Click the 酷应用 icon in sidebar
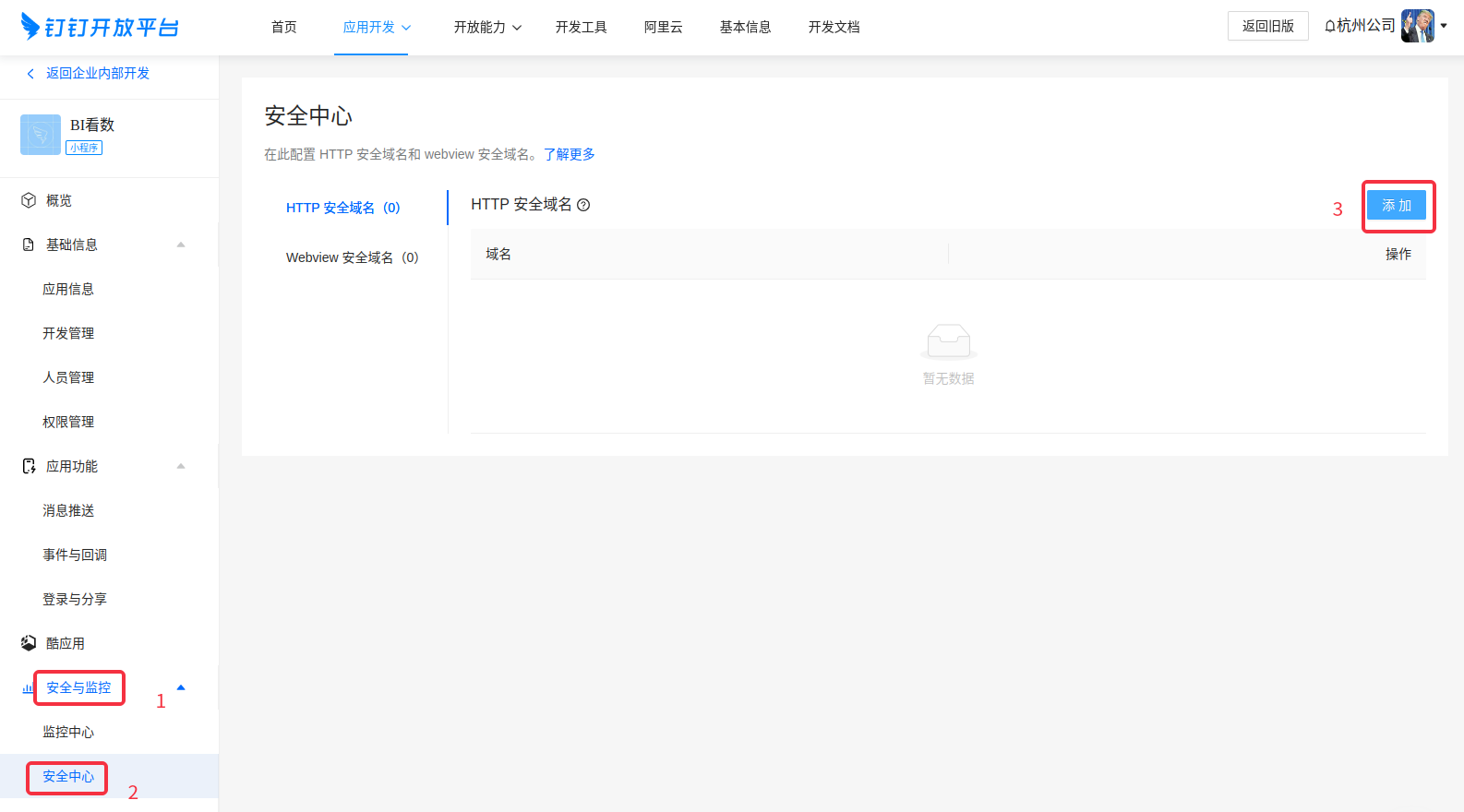 29,643
